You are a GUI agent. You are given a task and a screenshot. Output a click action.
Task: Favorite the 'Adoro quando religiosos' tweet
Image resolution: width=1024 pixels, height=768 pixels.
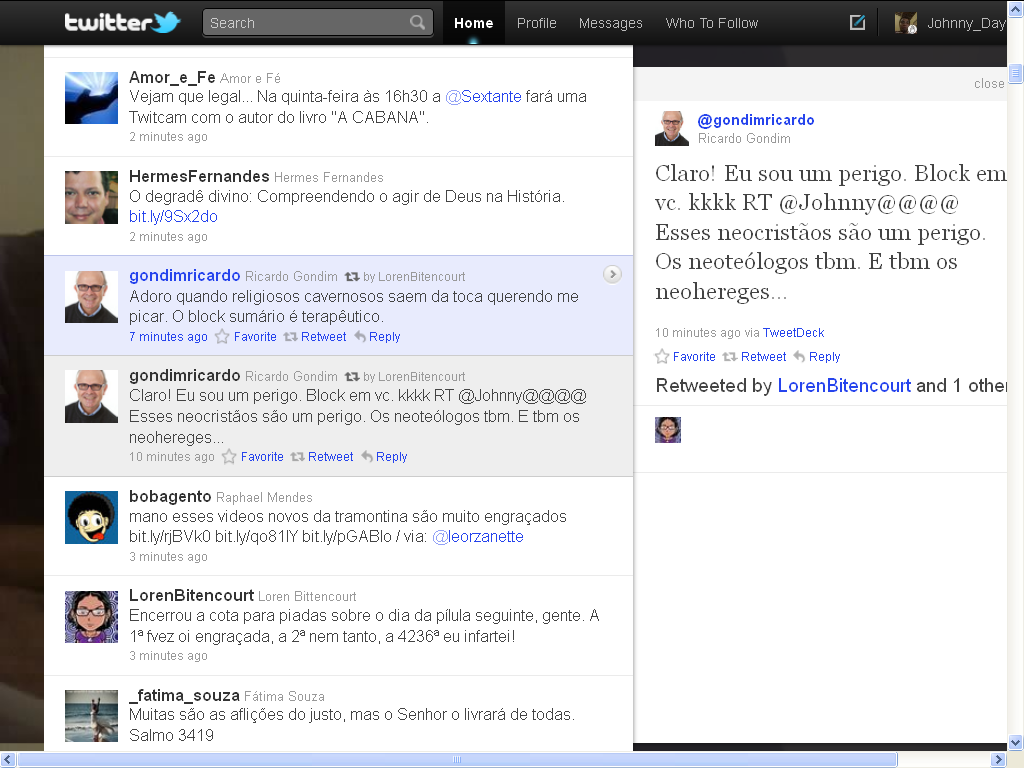[x=255, y=337]
